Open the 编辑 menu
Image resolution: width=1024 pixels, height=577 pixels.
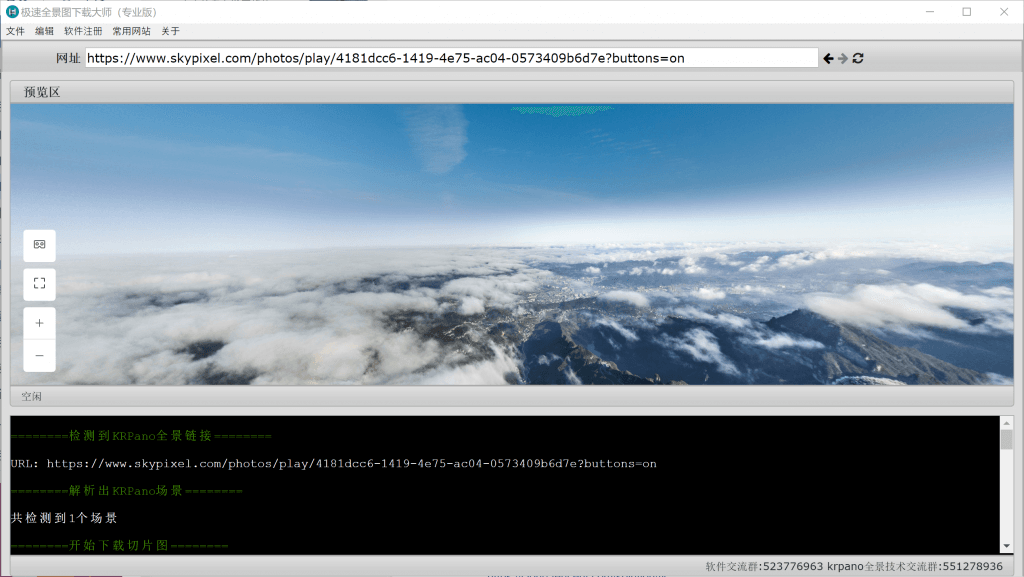pyautogui.click(x=45, y=31)
